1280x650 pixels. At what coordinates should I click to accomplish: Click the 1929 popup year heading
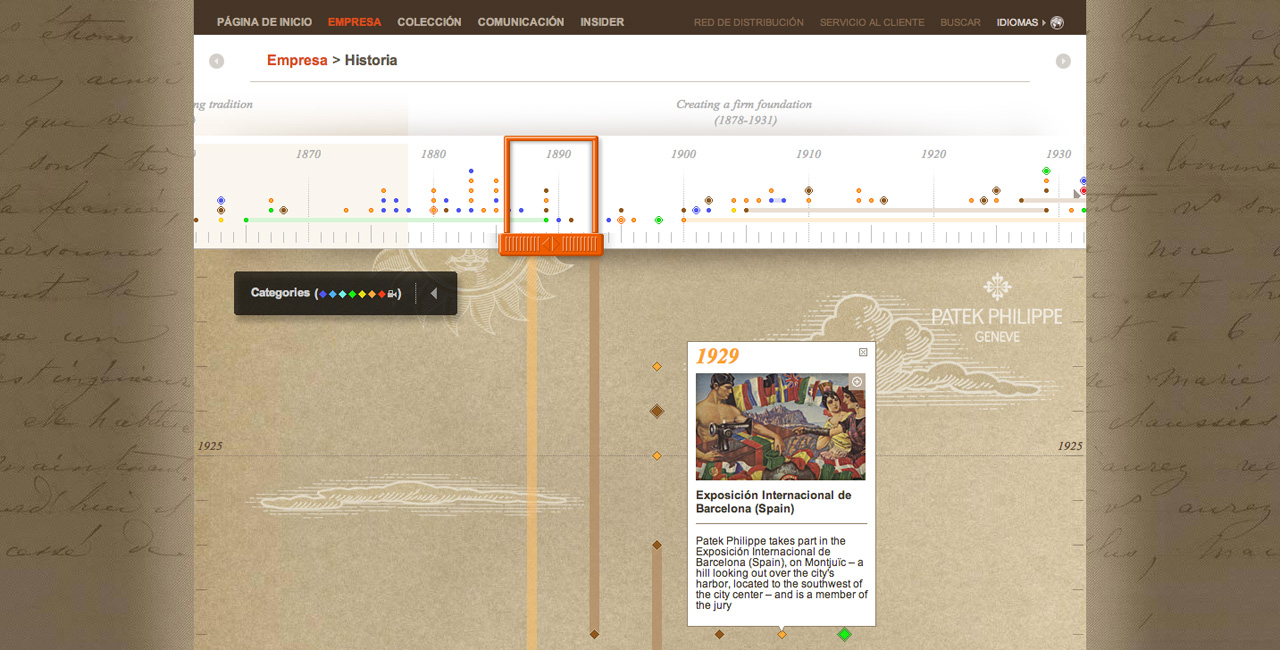coord(717,356)
